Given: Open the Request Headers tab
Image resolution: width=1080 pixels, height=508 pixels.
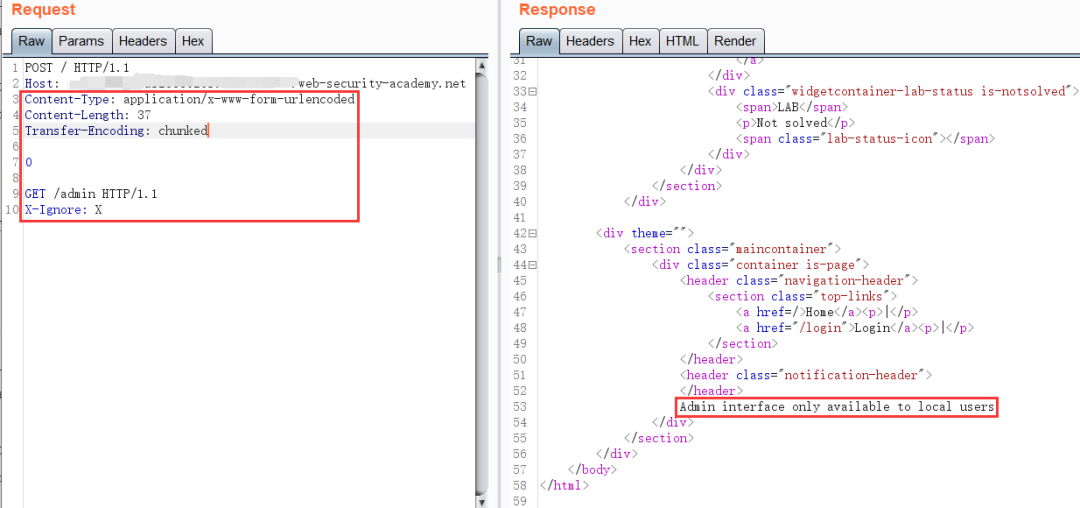Looking at the screenshot, I should [143, 41].
